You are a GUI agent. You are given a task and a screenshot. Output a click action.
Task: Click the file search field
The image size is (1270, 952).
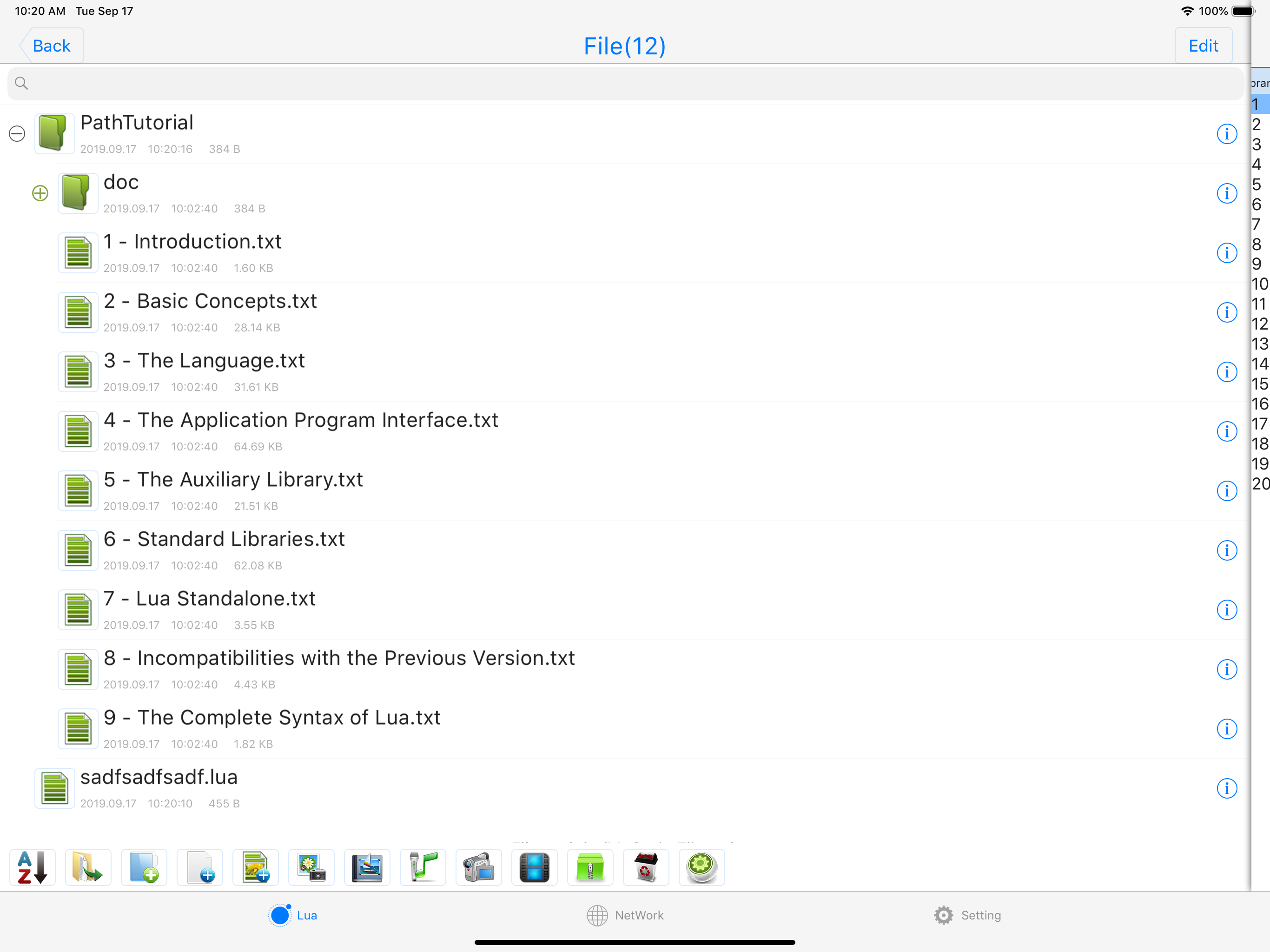pos(625,84)
